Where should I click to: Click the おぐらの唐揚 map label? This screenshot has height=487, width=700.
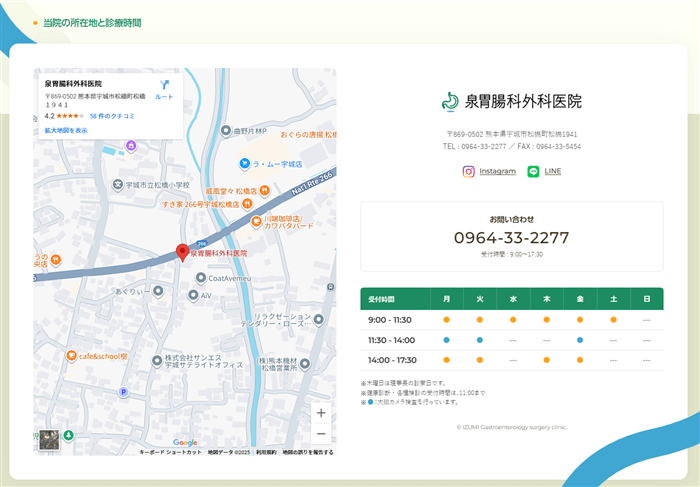pyautogui.click(x=308, y=134)
